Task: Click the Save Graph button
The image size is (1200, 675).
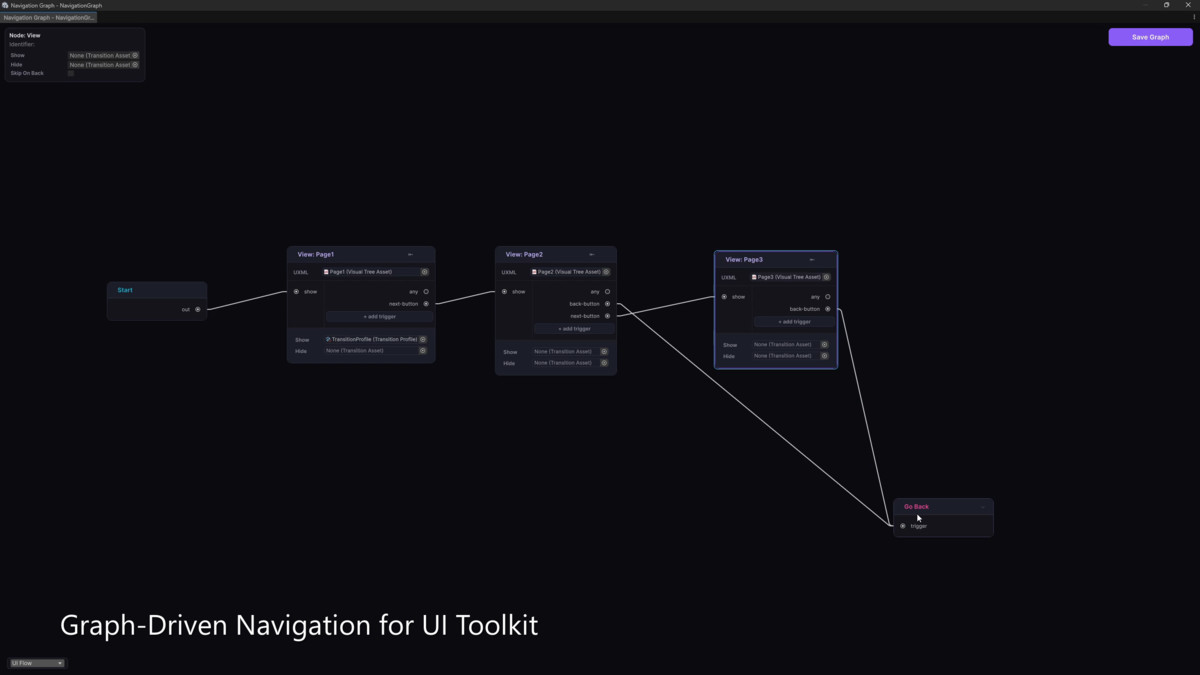Action: 1150,37
